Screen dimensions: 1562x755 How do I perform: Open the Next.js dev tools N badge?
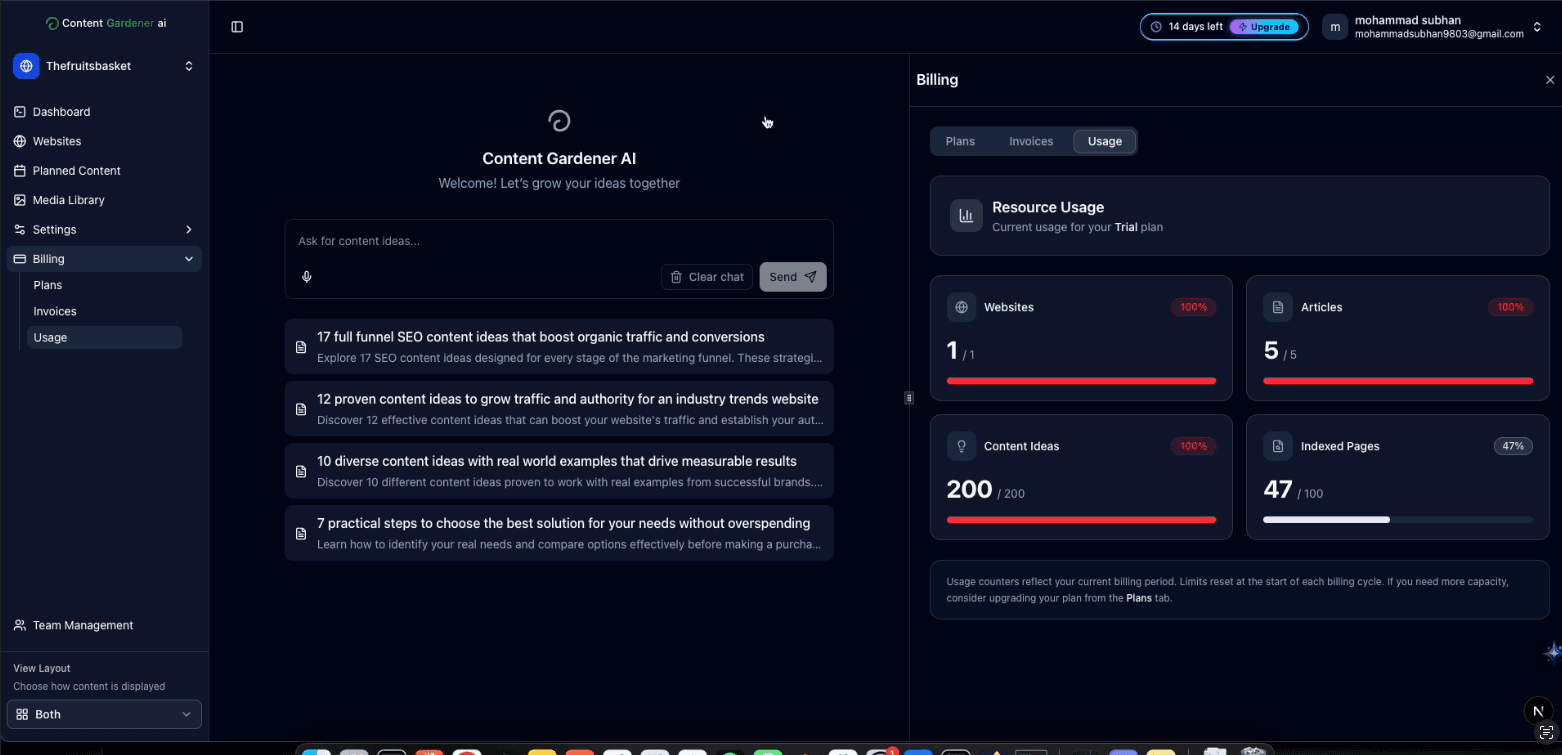coord(1539,711)
